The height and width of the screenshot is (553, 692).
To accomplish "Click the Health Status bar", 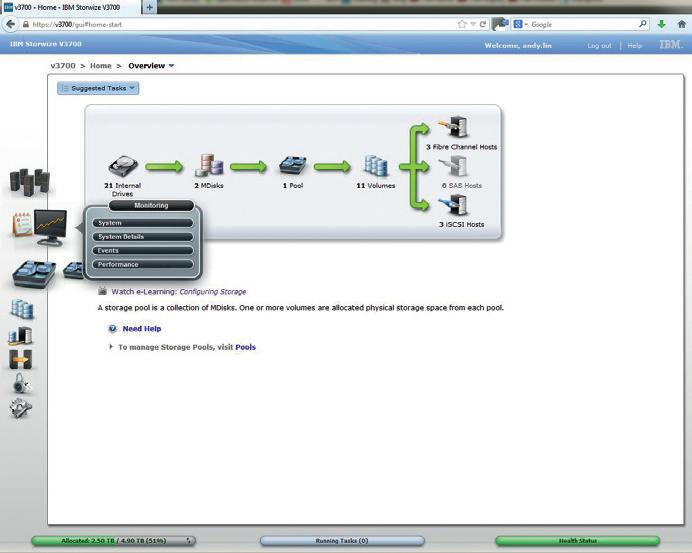I will click(578, 541).
